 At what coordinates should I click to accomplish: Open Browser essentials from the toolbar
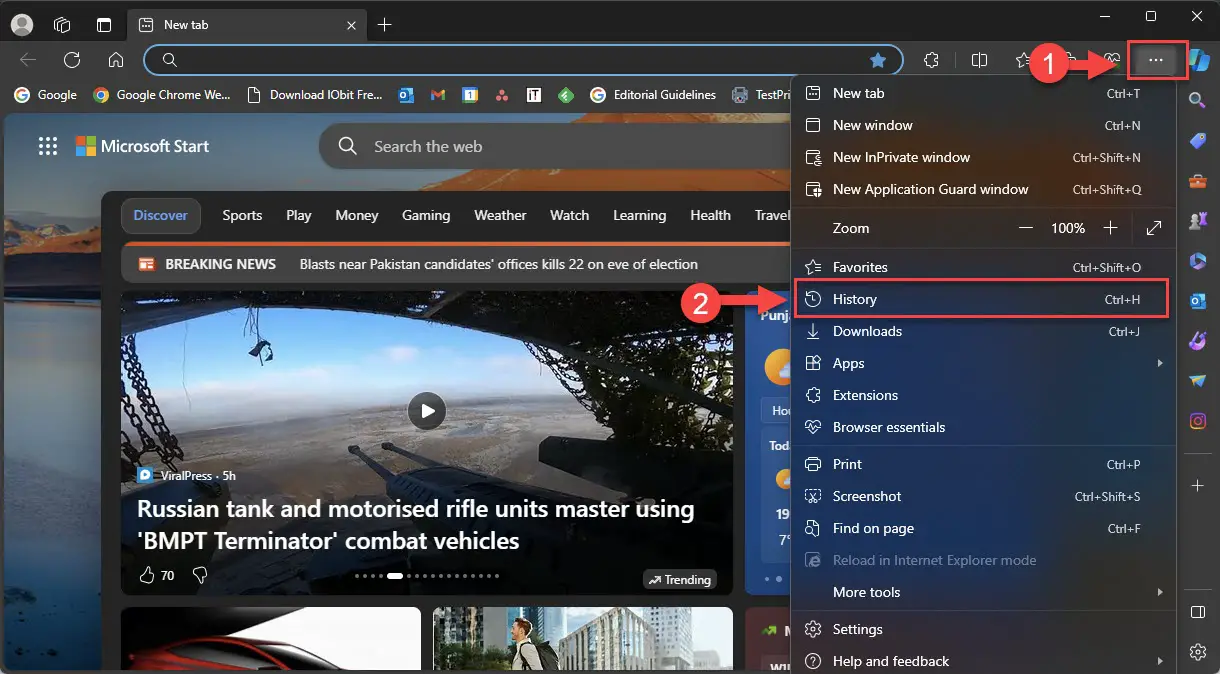point(1110,60)
